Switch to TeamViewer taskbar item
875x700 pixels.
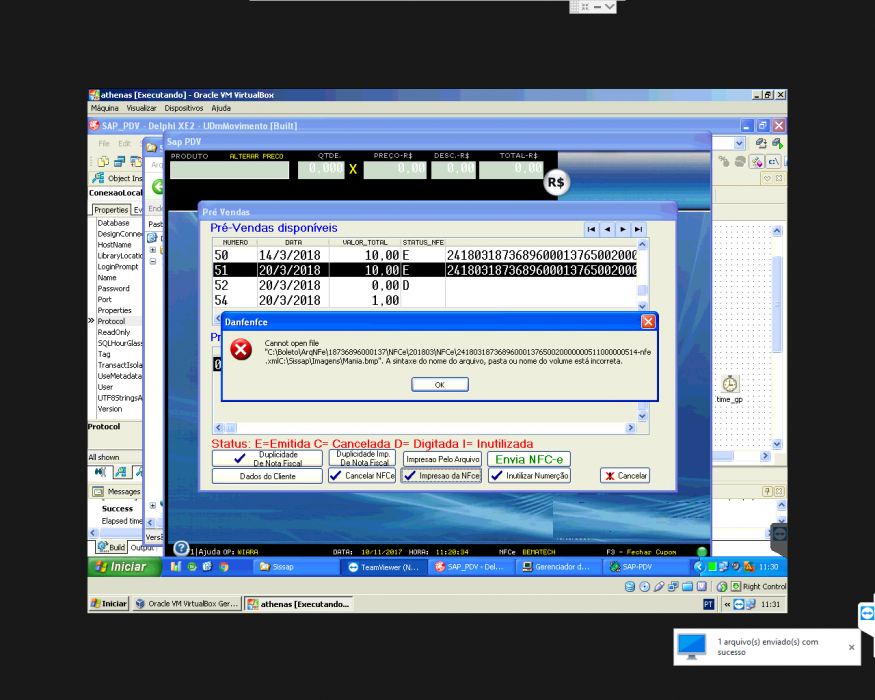pyautogui.click(x=384, y=567)
